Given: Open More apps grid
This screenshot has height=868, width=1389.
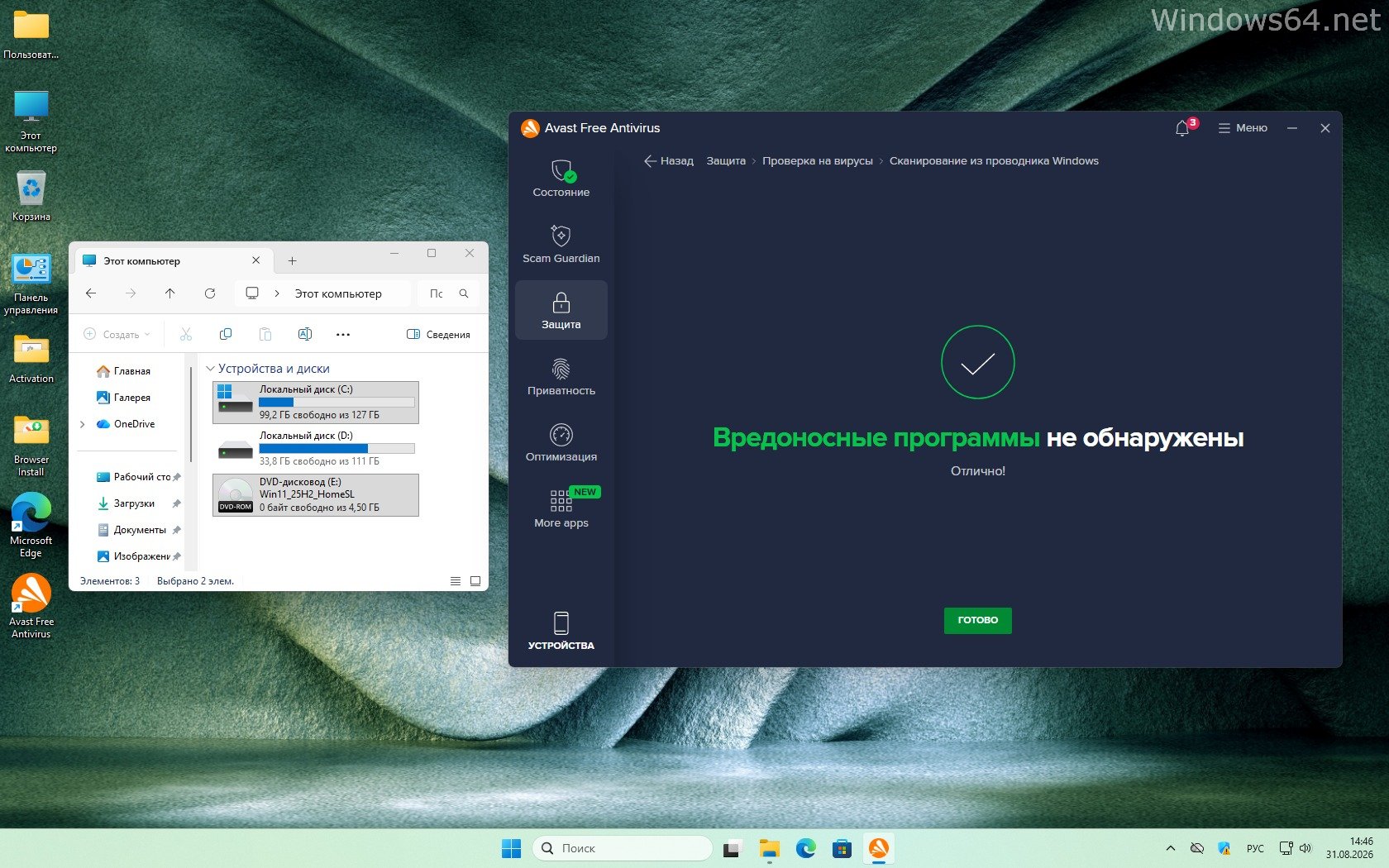Looking at the screenshot, I should tap(561, 508).
